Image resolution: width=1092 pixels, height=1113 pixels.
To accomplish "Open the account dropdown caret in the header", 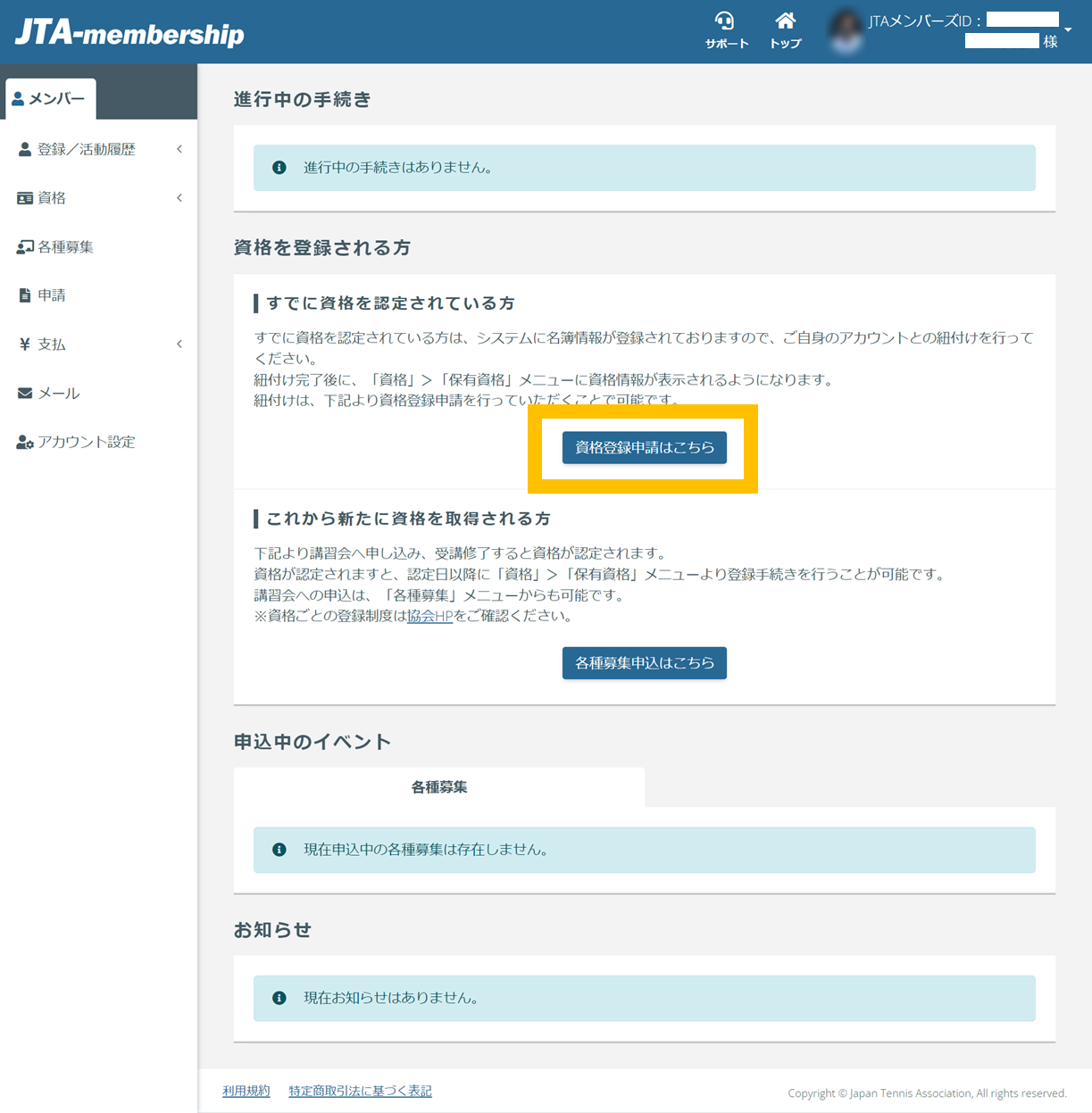I will [1068, 30].
